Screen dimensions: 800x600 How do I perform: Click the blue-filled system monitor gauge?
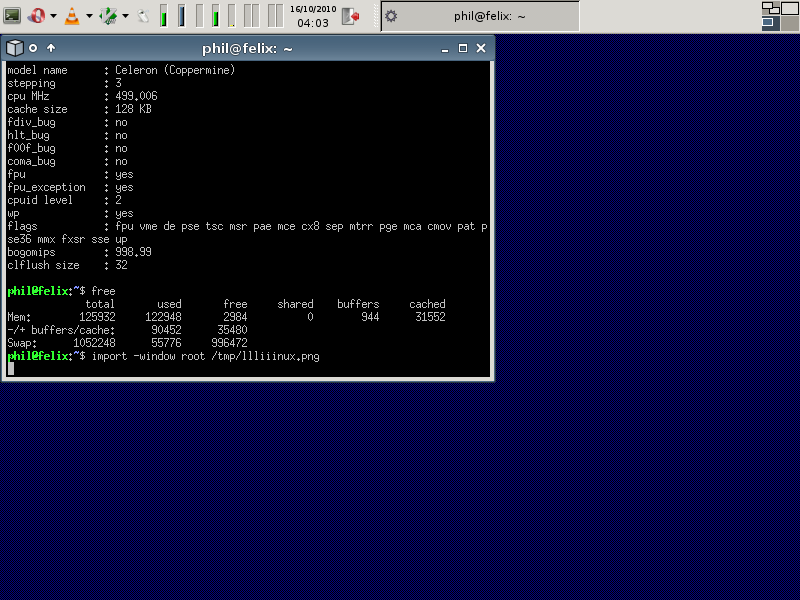tap(181, 16)
